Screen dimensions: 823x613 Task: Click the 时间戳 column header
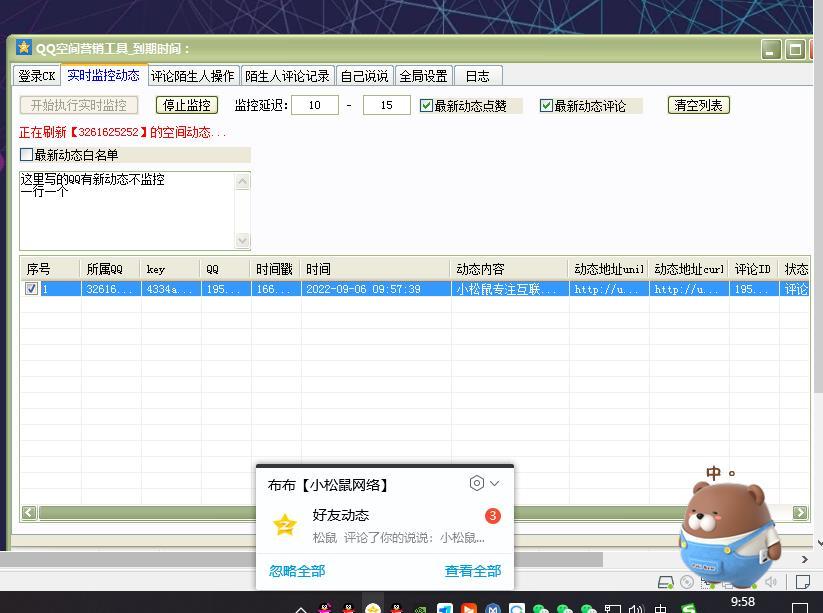click(x=276, y=269)
